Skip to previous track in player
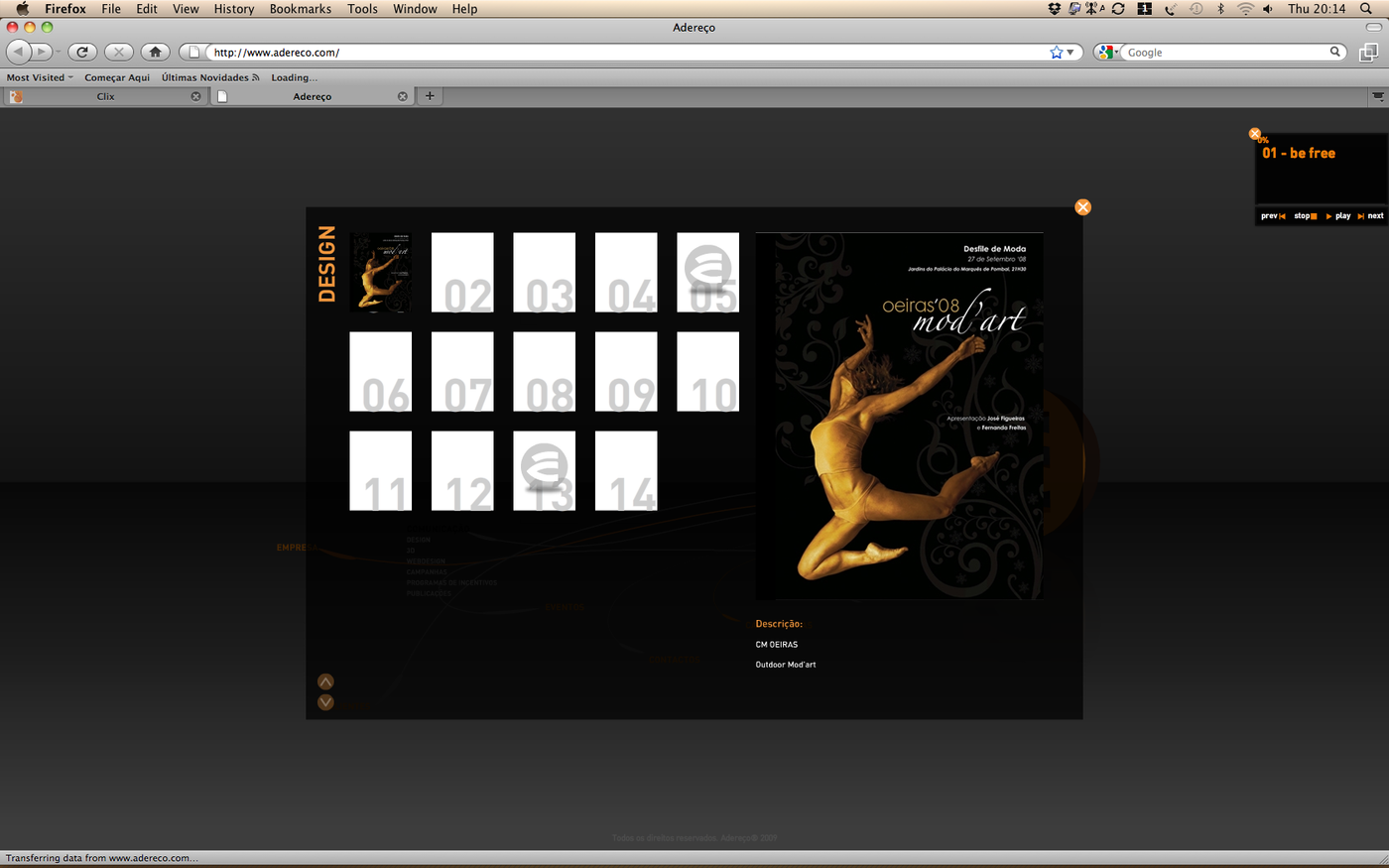Image resolution: width=1389 pixels, height=868 pixels. click(1273, 215)
